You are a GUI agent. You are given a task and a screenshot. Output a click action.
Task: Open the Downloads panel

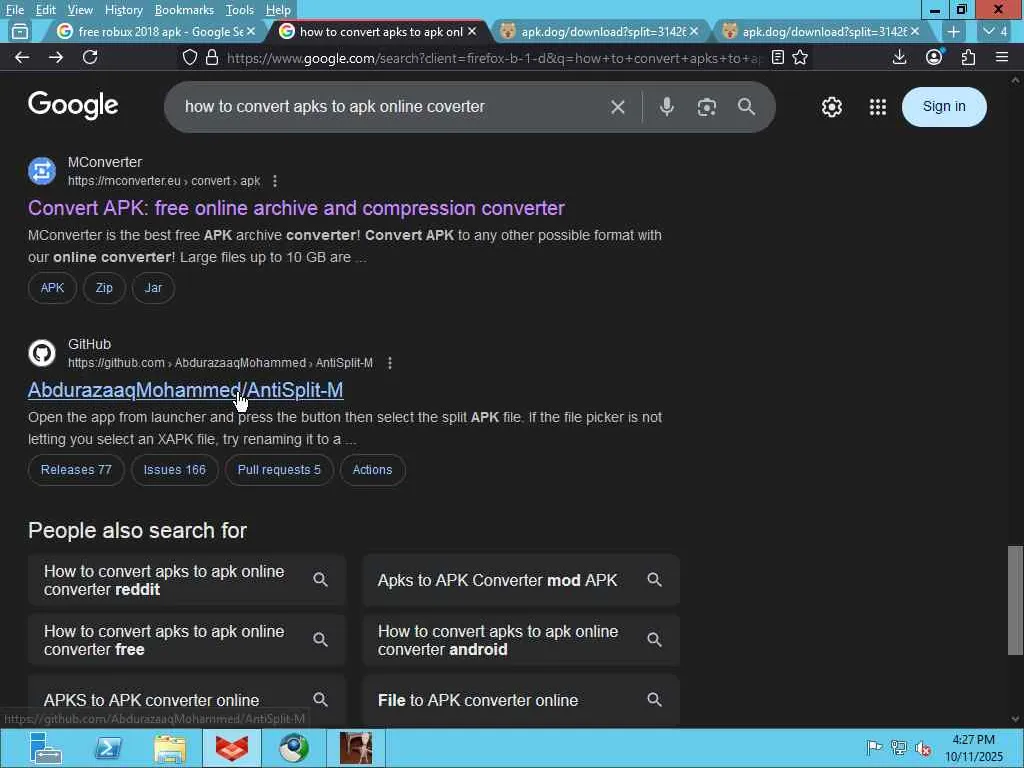[x=899, y=57]
